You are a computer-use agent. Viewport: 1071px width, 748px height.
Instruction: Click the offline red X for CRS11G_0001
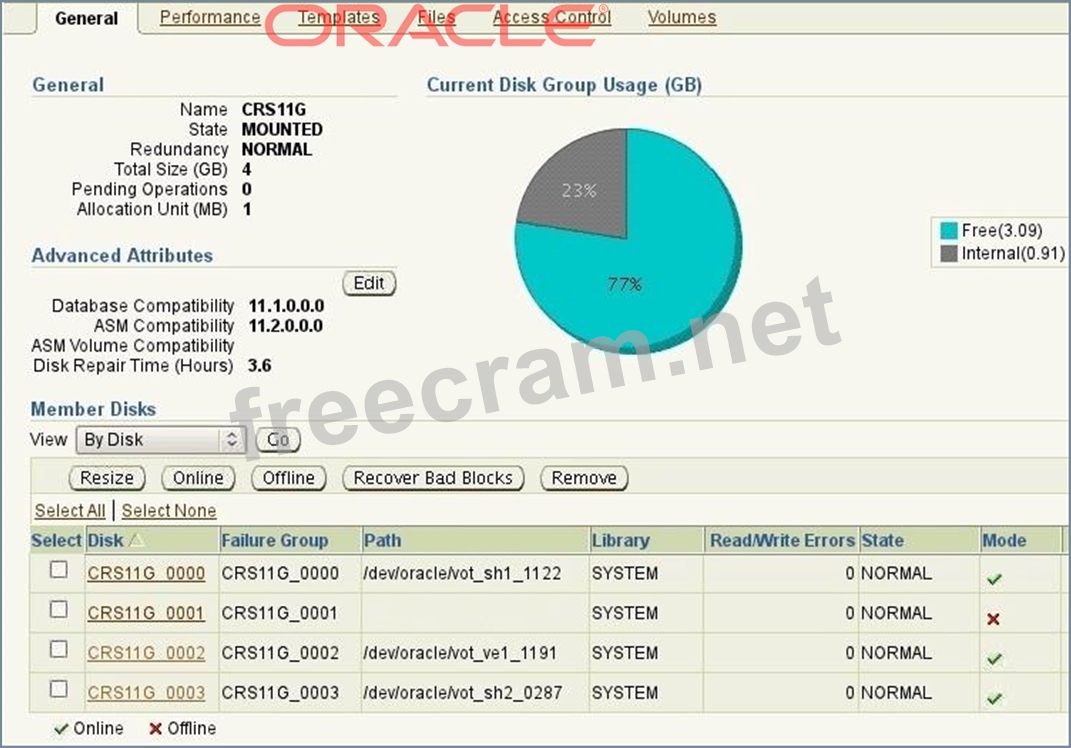994,619
